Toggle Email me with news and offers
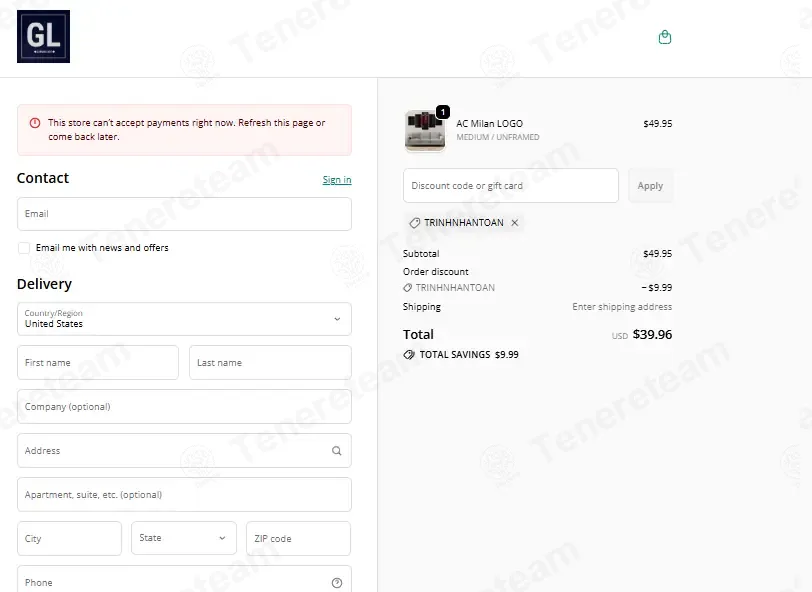Screen dimensions: 812x592 coord(24,248)
